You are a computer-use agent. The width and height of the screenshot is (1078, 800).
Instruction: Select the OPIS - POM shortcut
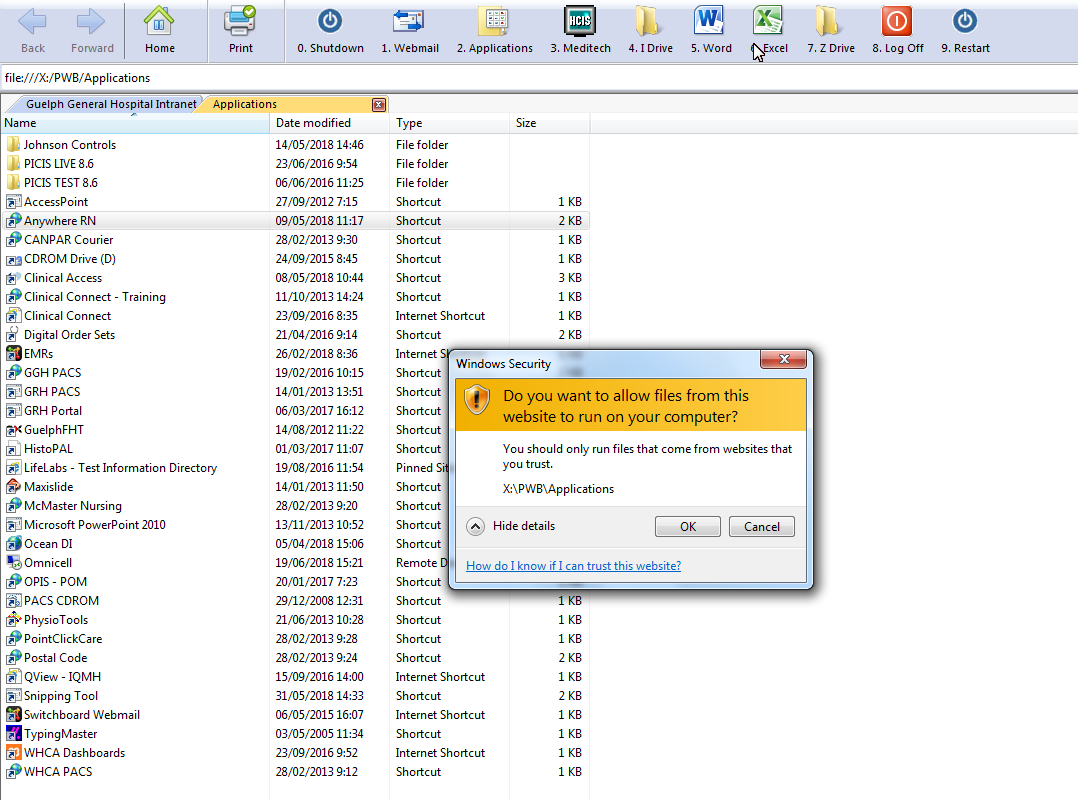55,581
